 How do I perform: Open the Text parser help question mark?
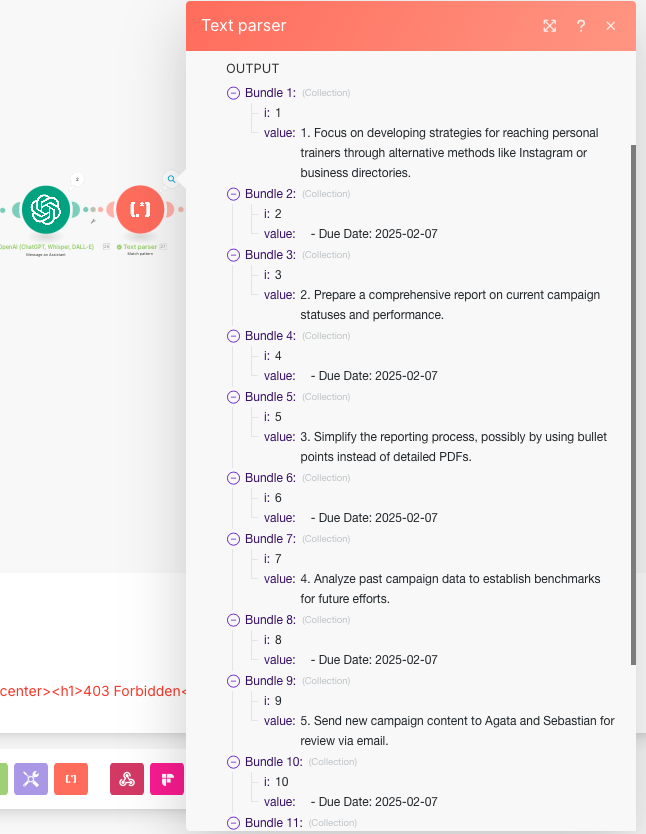pos(580,26)
